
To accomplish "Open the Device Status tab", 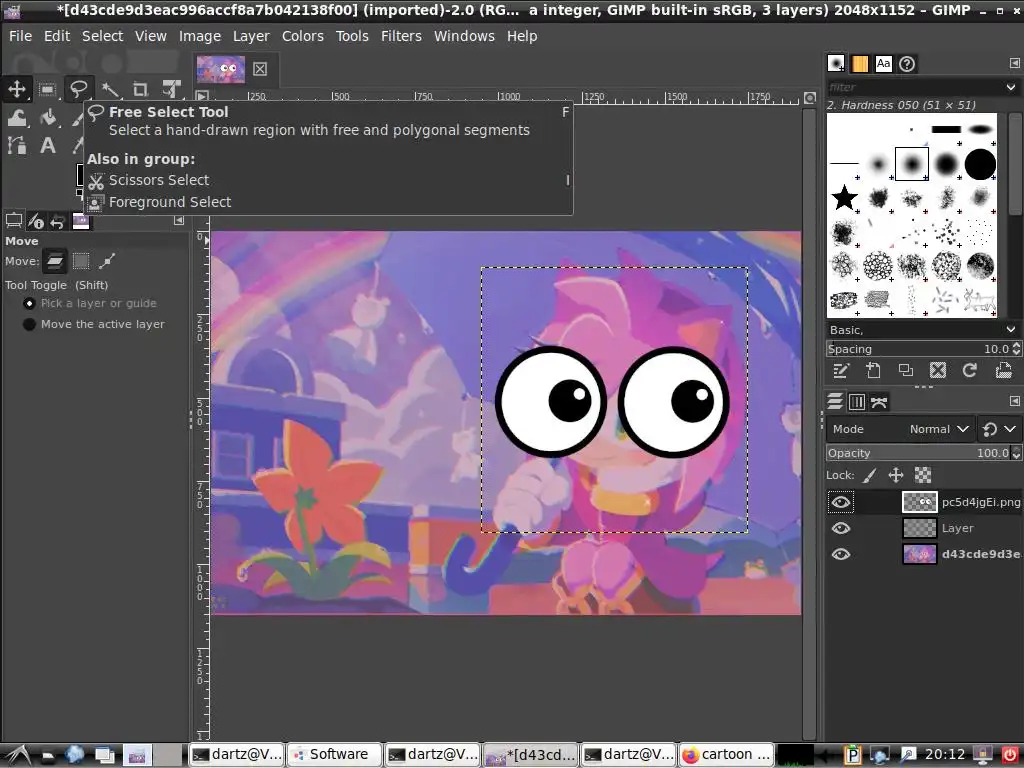I will tap(36, 221).
